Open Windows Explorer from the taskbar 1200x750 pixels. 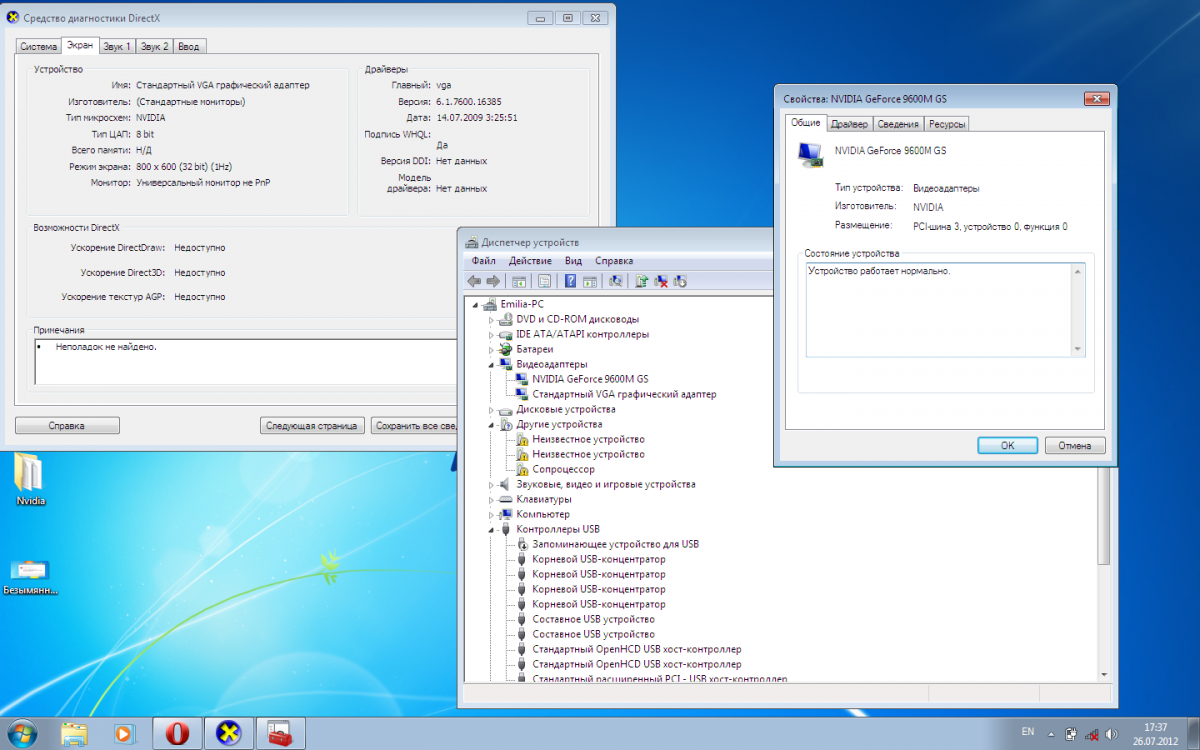coord(74,733)
